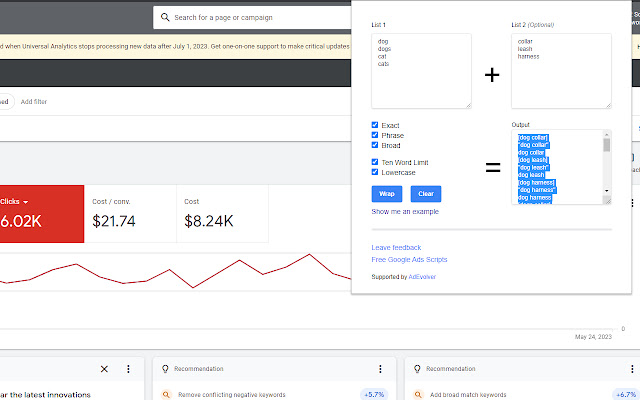This screenshot has height=400, width=640.
Task: Click the Remove conflicting negative keywords text
Action: pyautogui.click(x=231, y=395)
